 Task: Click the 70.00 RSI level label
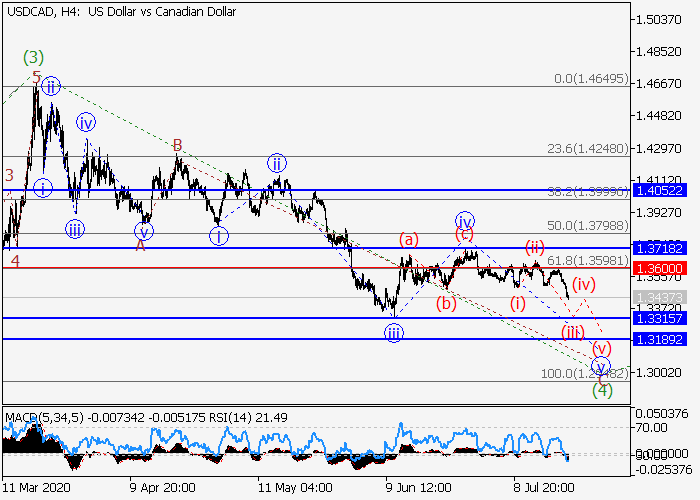click(652, 428)
